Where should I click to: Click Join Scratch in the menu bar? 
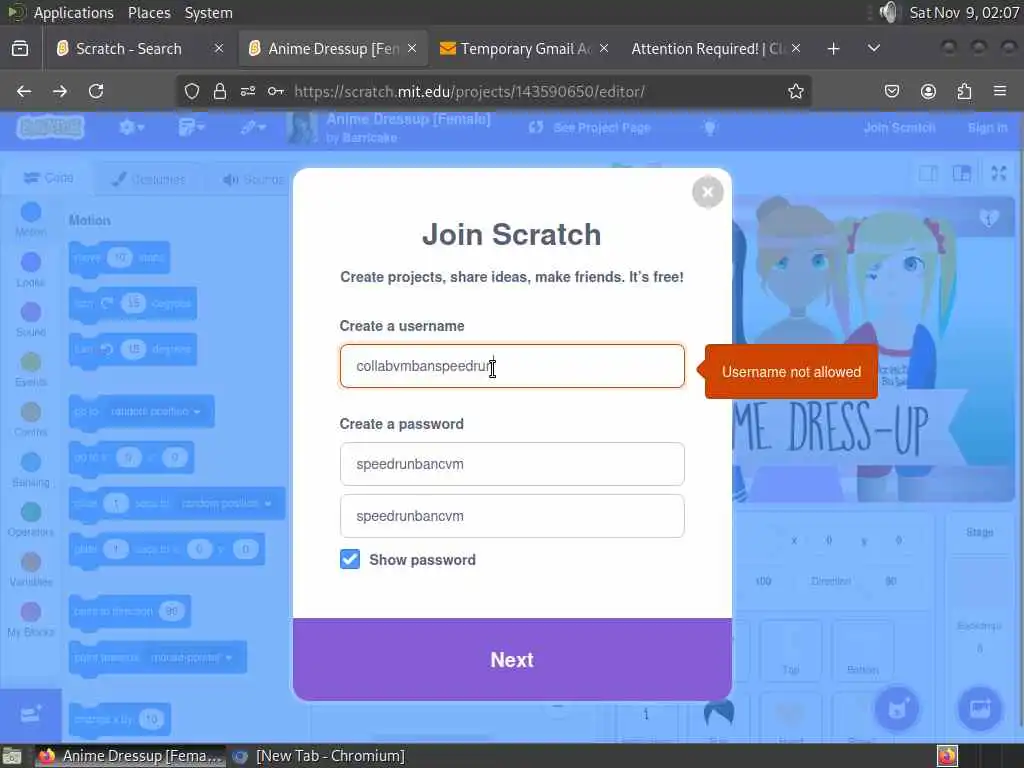click(x=899, y=127)
